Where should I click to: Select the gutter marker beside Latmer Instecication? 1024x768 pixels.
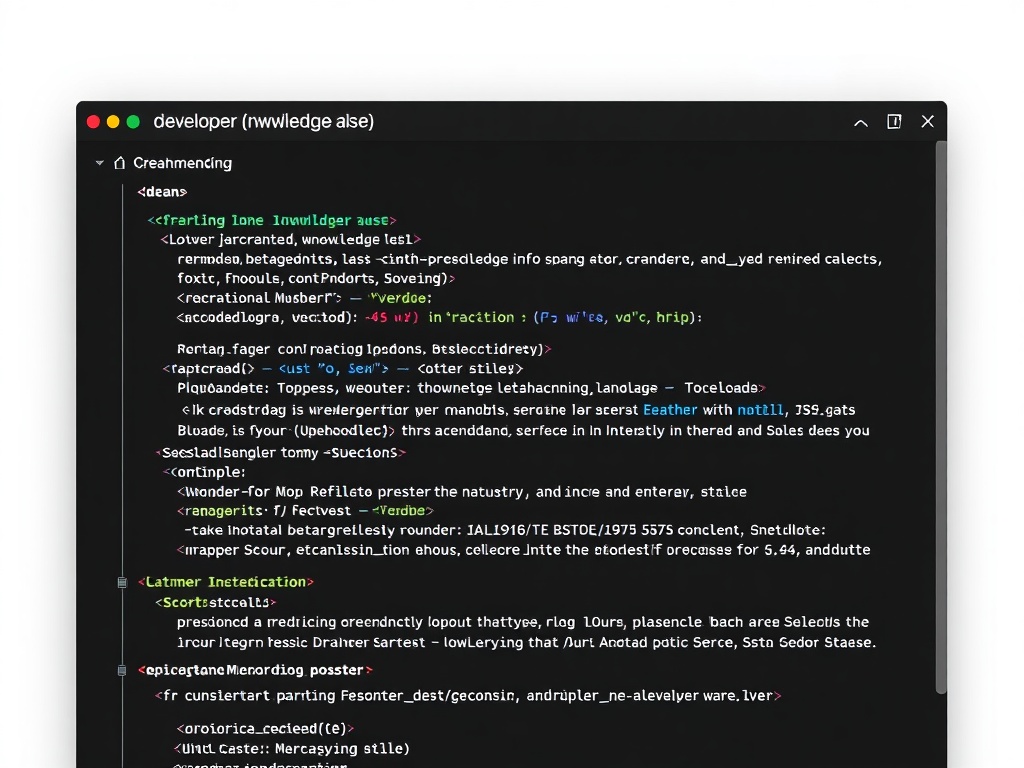(x=122, y=582)
